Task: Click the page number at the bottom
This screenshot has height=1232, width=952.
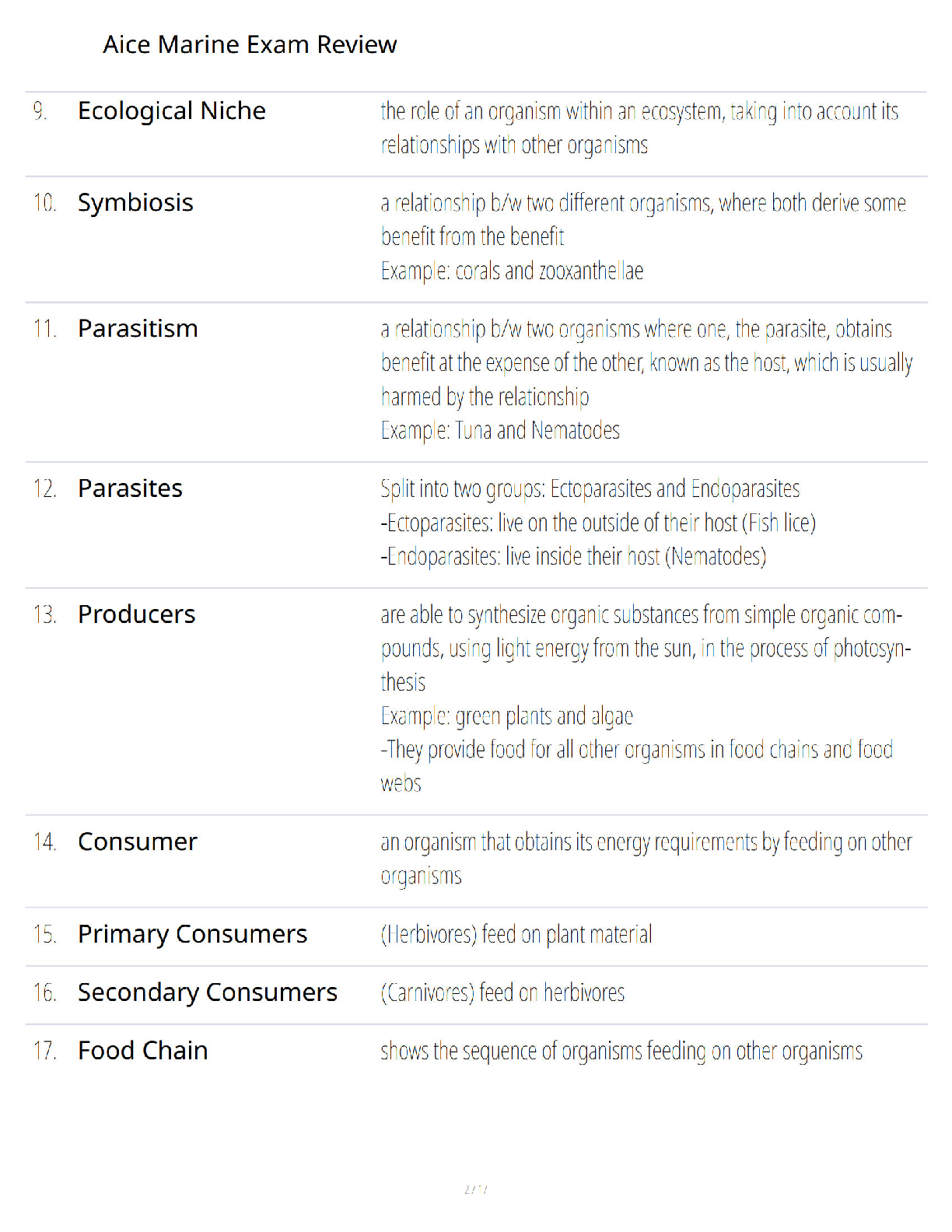Action: (x=476, y=1189)
